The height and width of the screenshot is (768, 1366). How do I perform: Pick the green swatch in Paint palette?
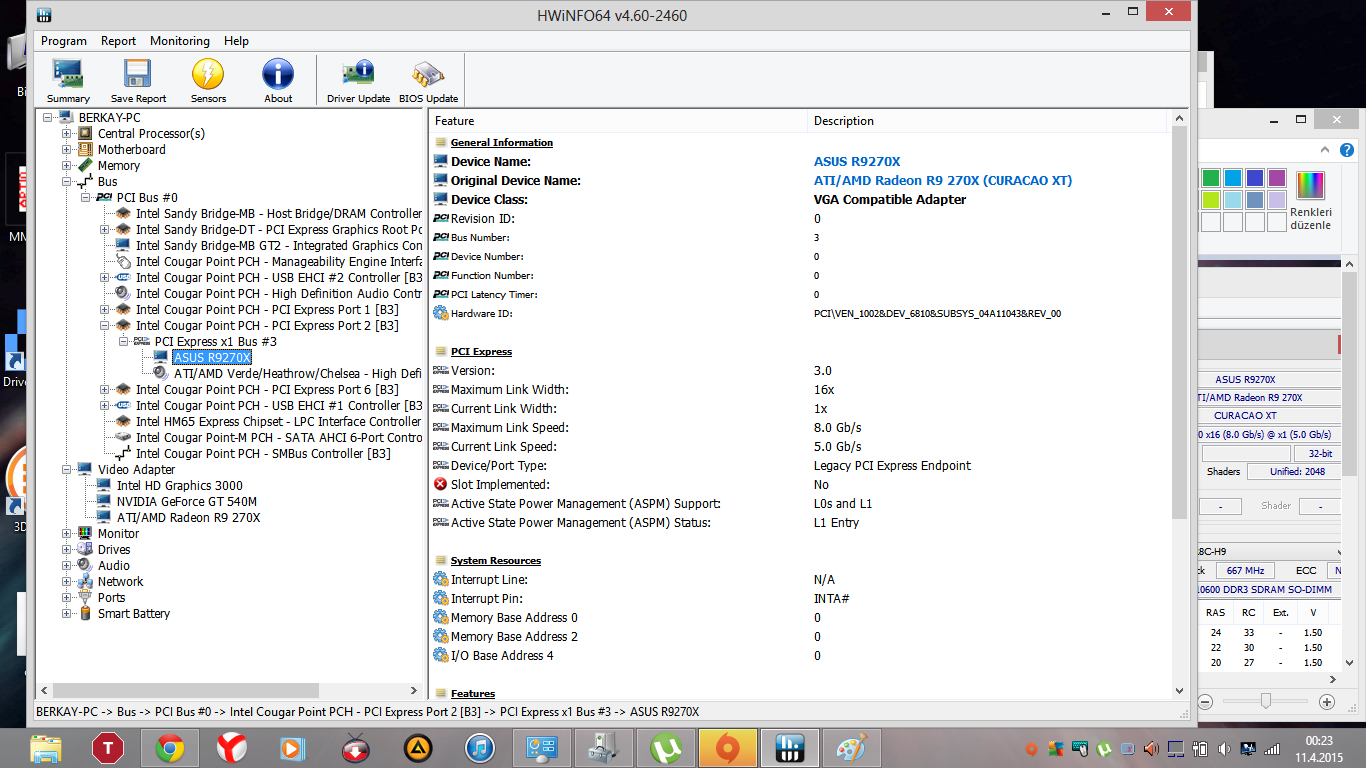point(1211,178)
